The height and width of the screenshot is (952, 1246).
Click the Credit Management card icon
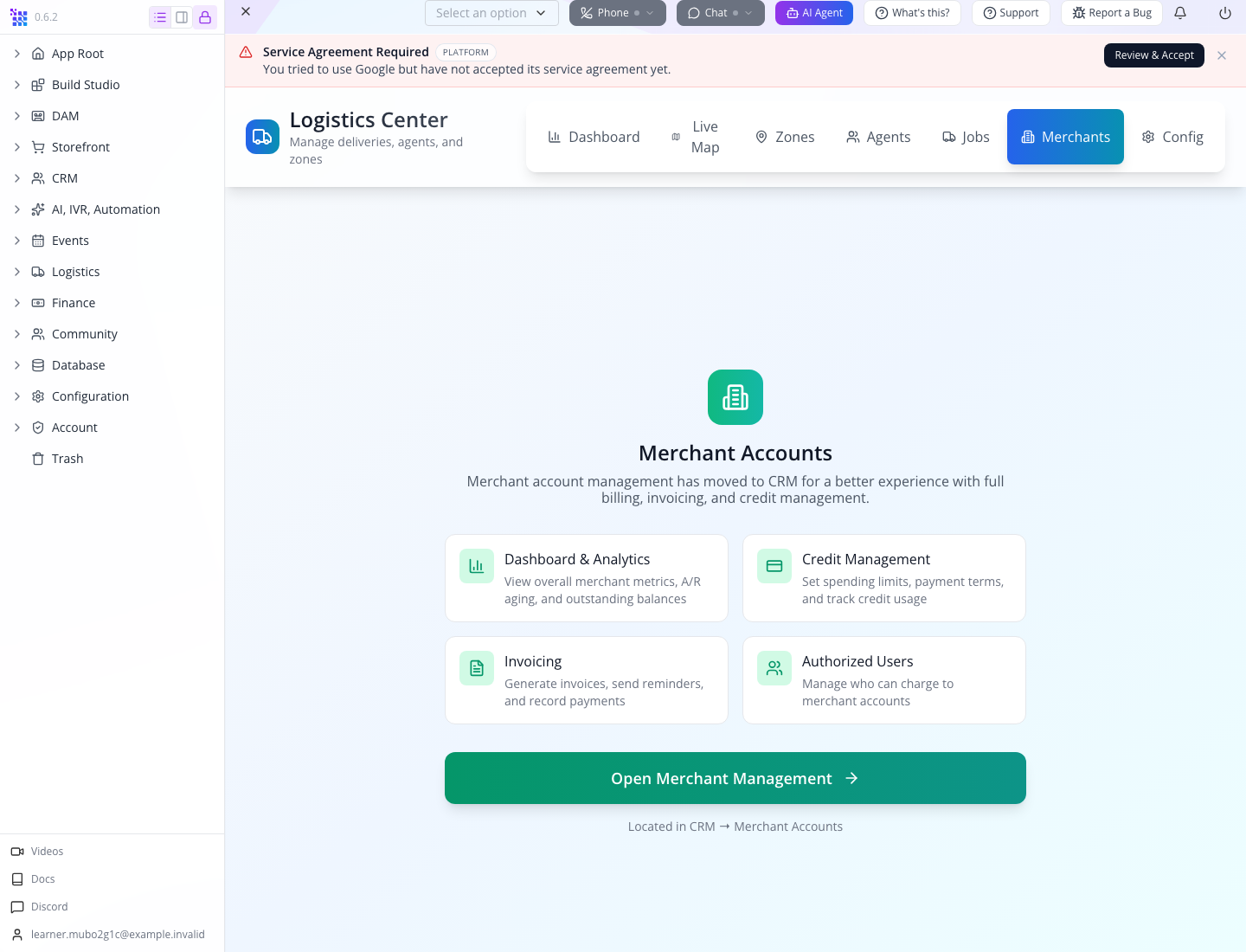point(774,566)
